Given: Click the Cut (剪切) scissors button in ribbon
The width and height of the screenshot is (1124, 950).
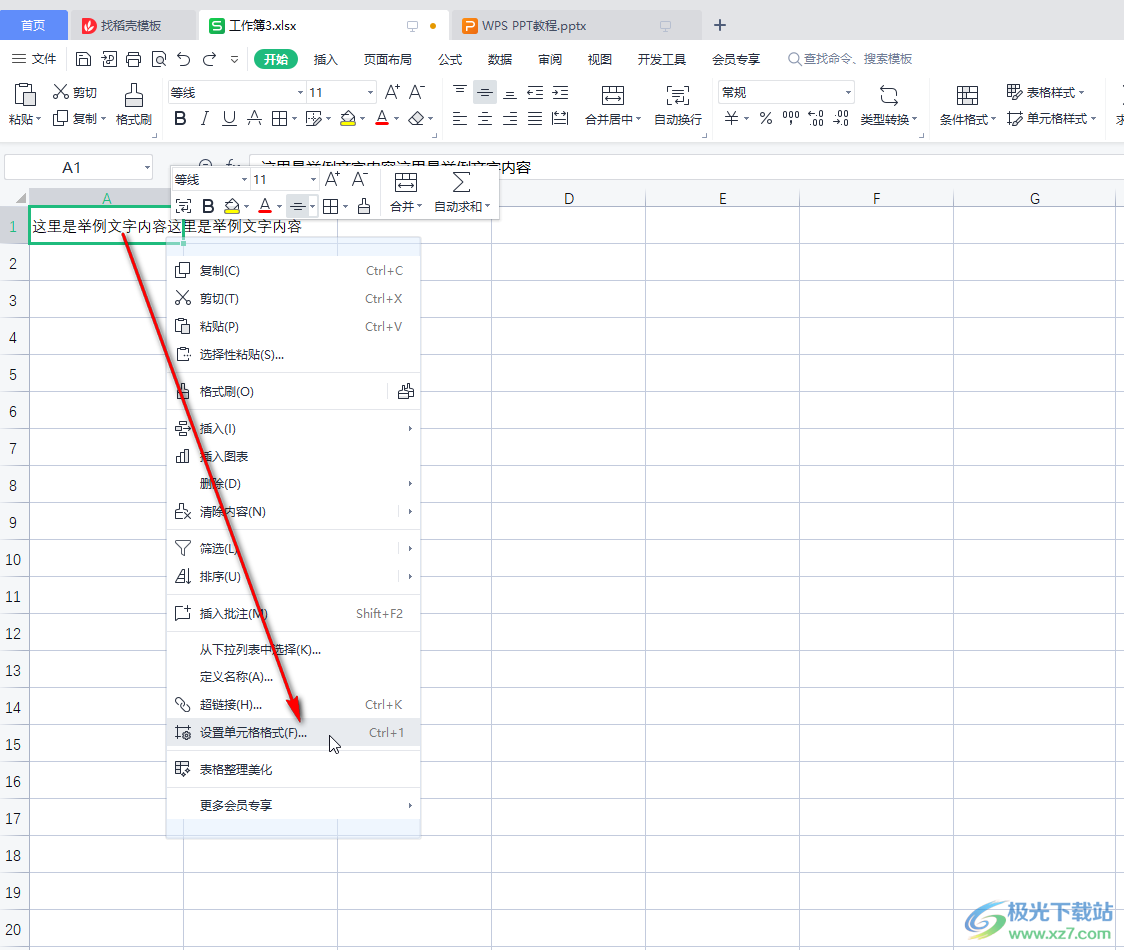Looking at the screenshot, I should [75, 92].
